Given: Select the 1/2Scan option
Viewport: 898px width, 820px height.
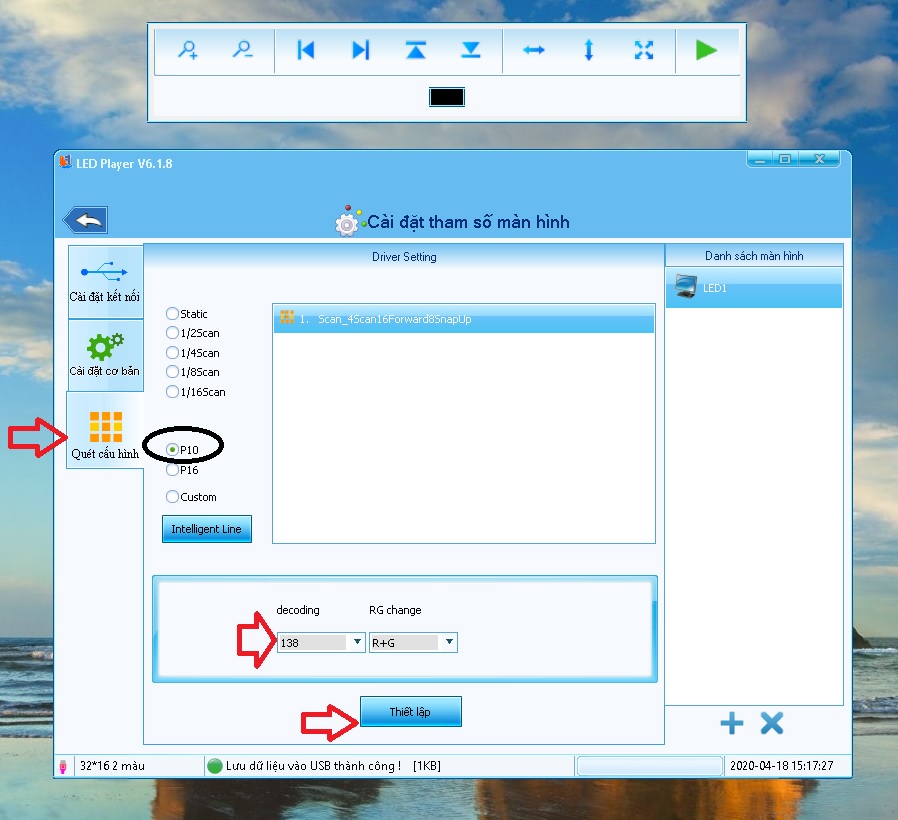Looking at the screenshot, I should pos(193,333).
